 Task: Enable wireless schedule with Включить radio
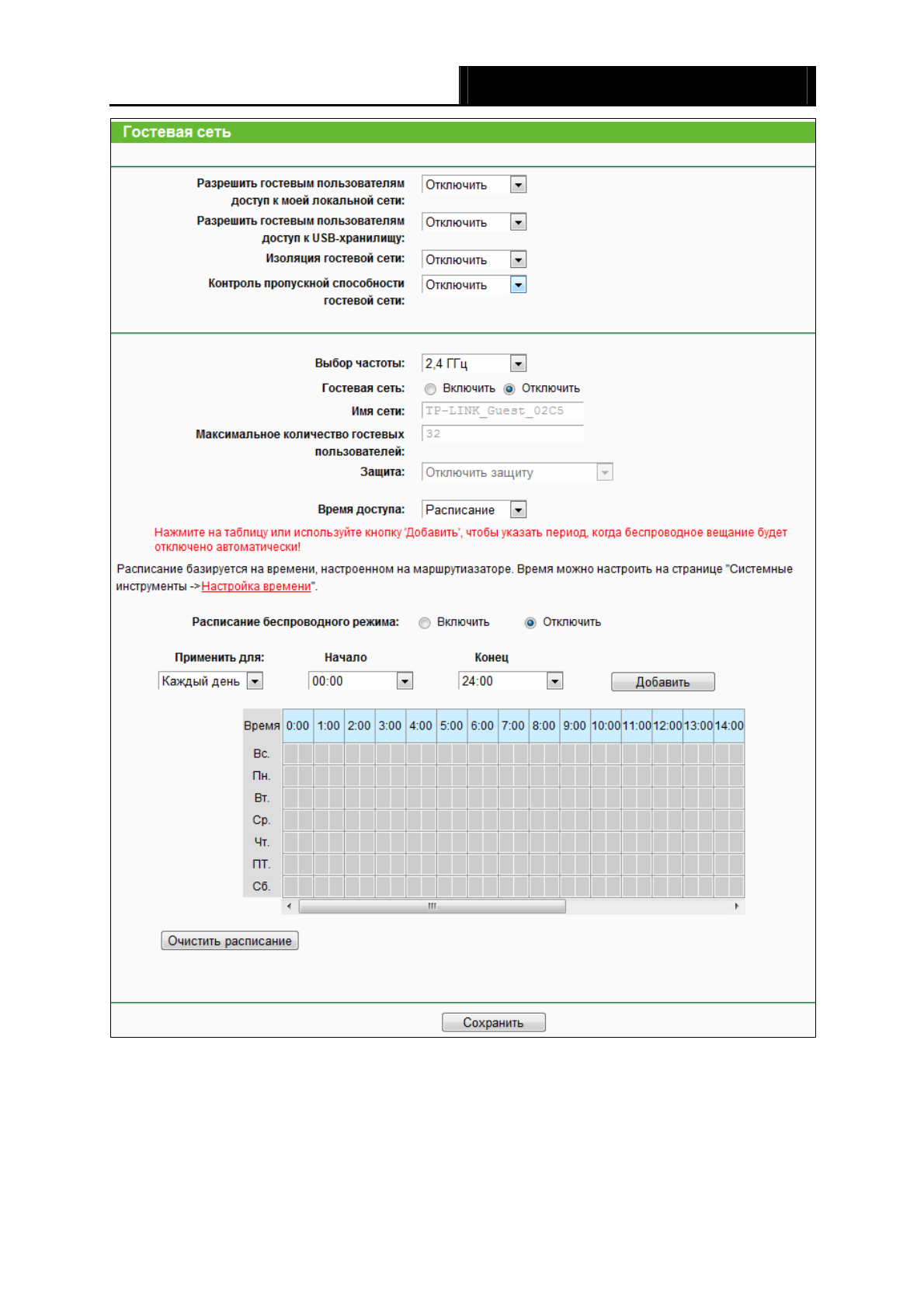pyautogui.click(x=425, y=623)
